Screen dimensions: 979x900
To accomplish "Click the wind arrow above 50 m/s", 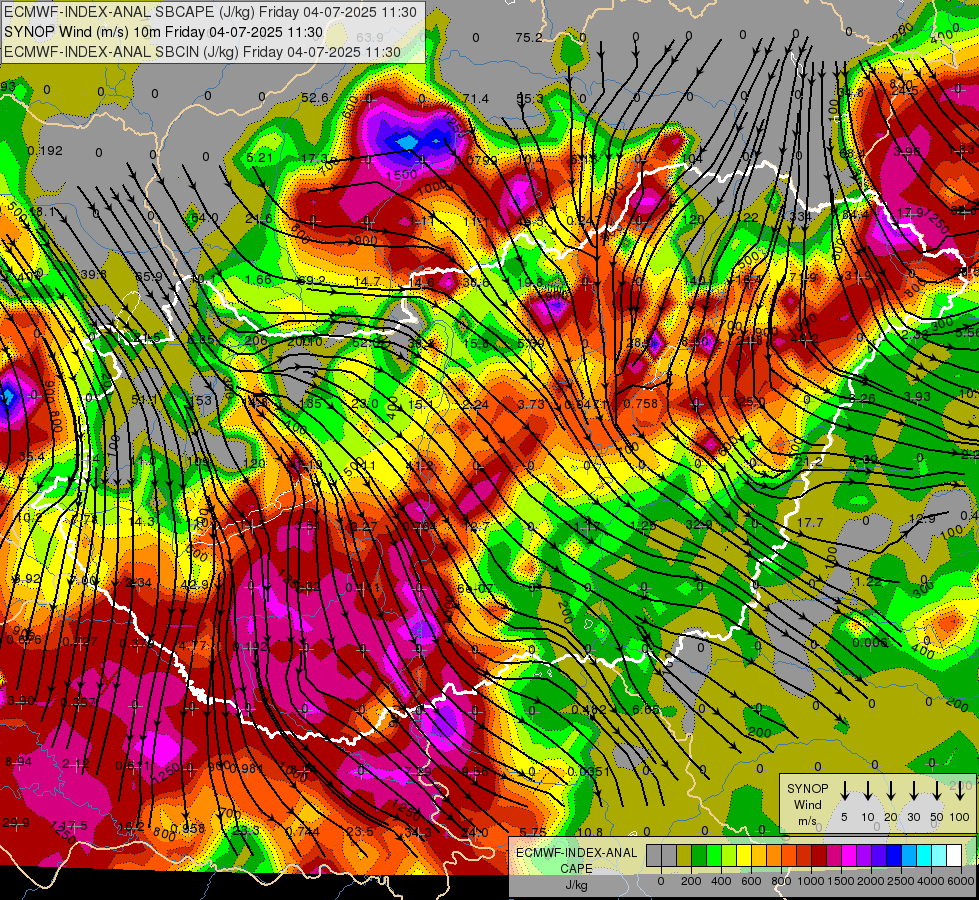I will [937, 790].
